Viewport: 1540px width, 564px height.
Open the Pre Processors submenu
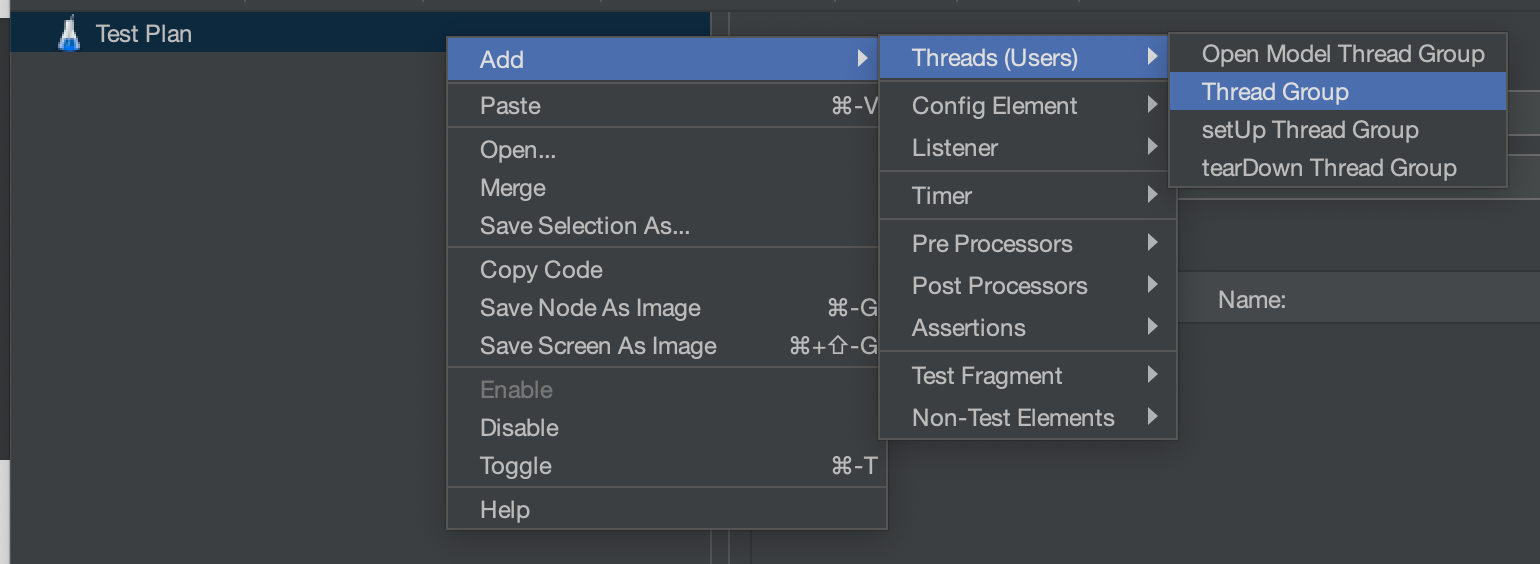coord(1028,244)
